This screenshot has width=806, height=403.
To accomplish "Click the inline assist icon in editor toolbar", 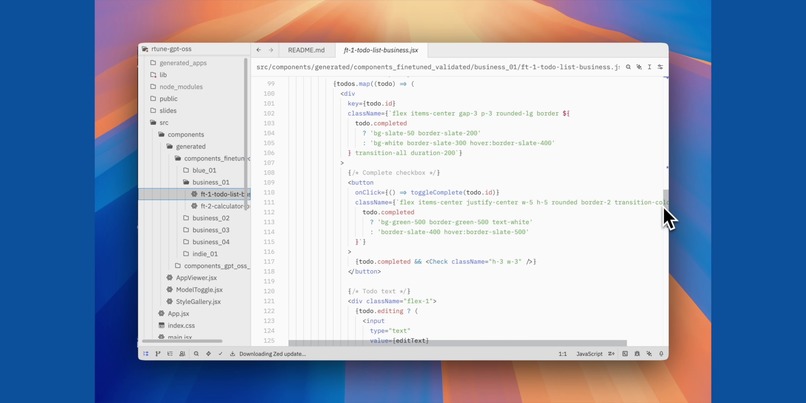I will [x=639, y=67].
